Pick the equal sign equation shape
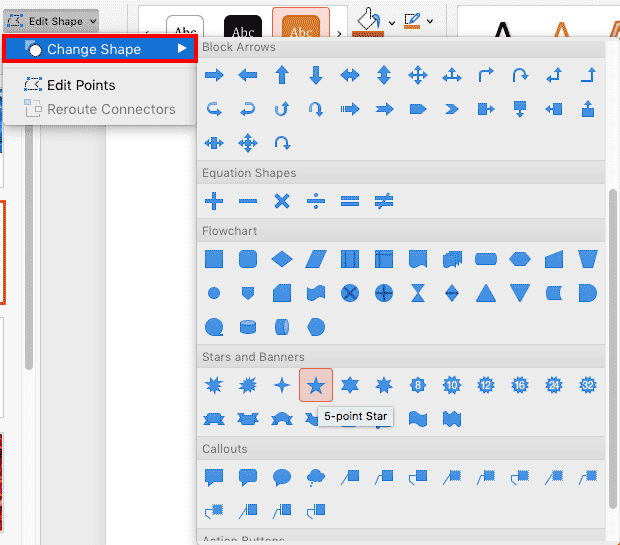The height and width of the screenshot is (545, 620). (x=350, y=201)
